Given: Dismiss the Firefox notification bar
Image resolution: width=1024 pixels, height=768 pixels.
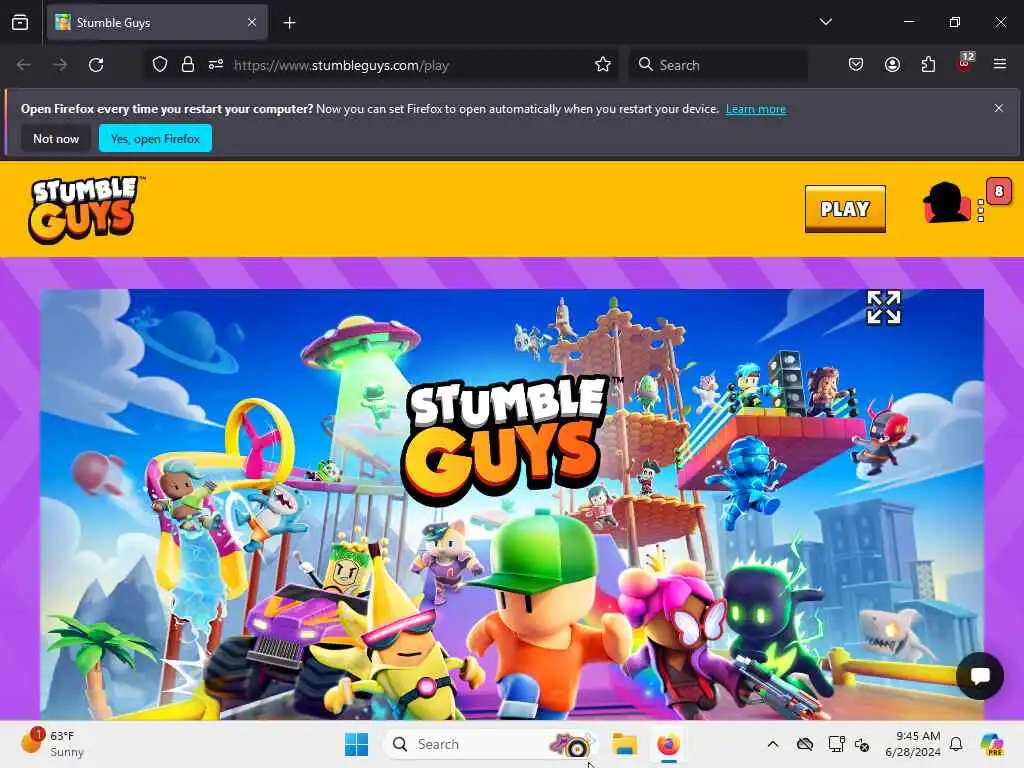Looking at the screenshot, I should coord(999,108).
